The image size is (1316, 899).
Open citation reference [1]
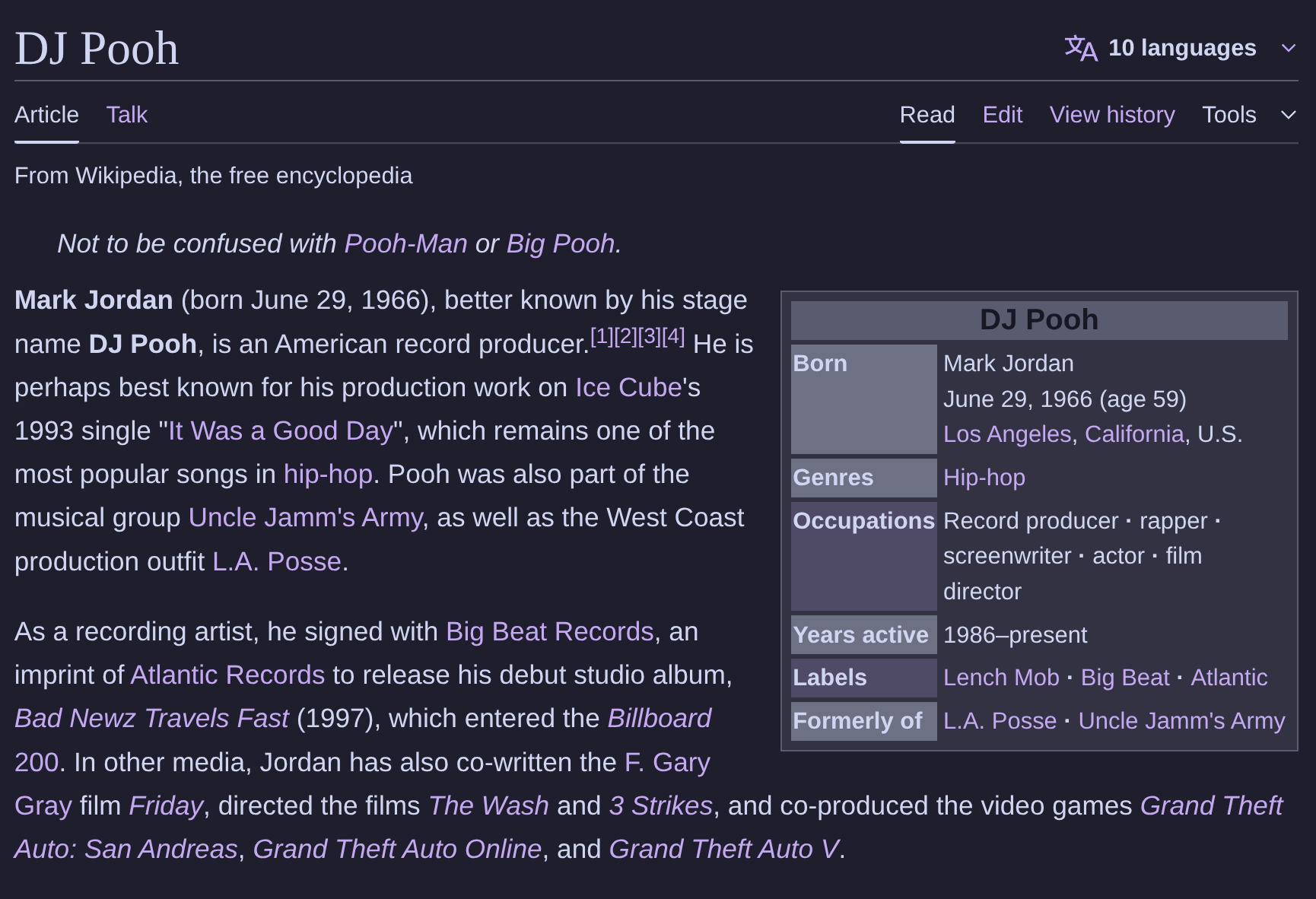tap(602, 337)
